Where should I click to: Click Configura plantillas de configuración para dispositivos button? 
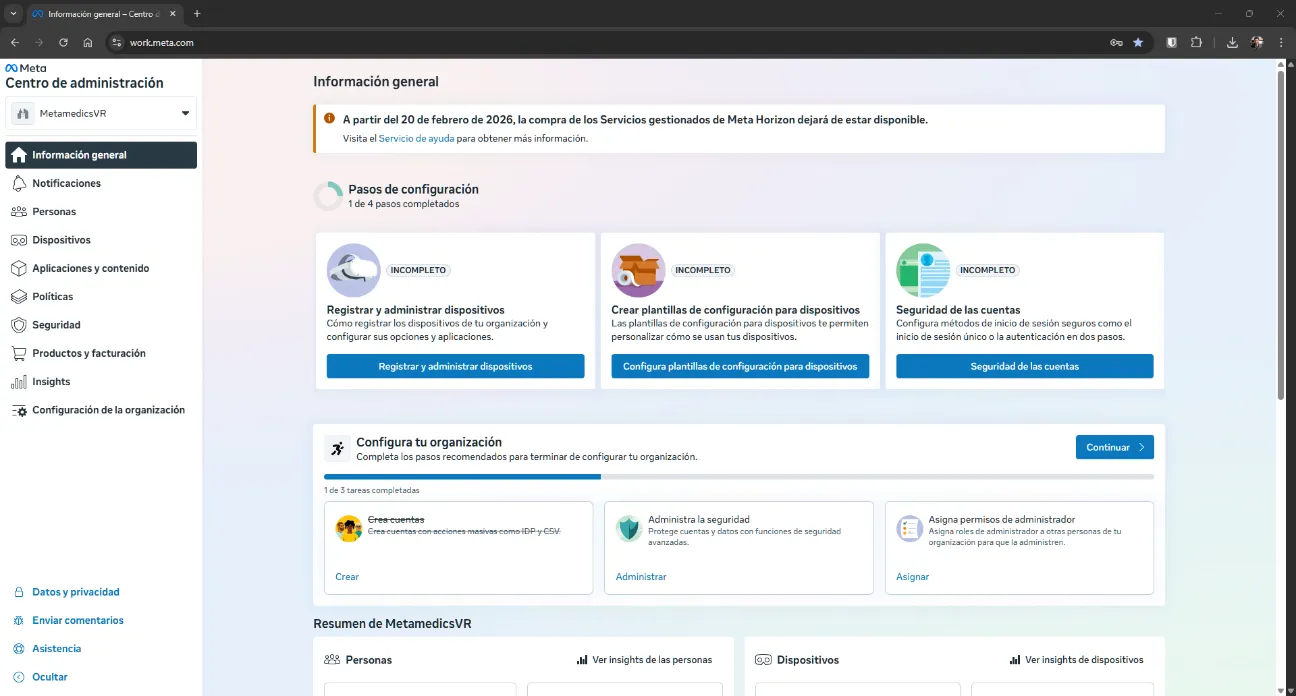[740, 366]
